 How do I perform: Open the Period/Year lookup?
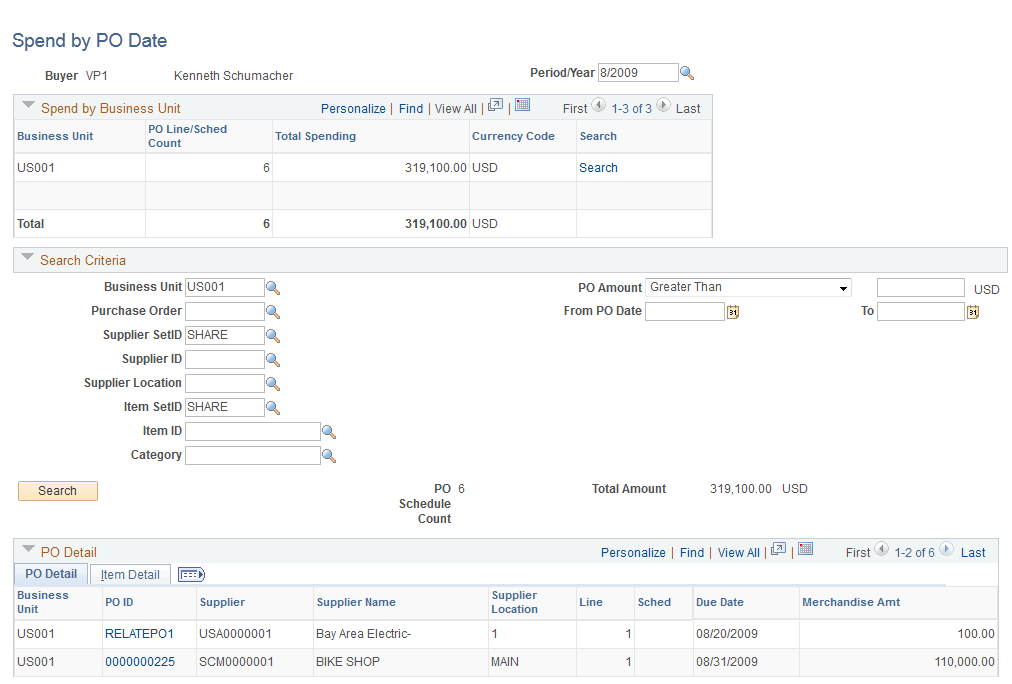[x=687, y=72]
